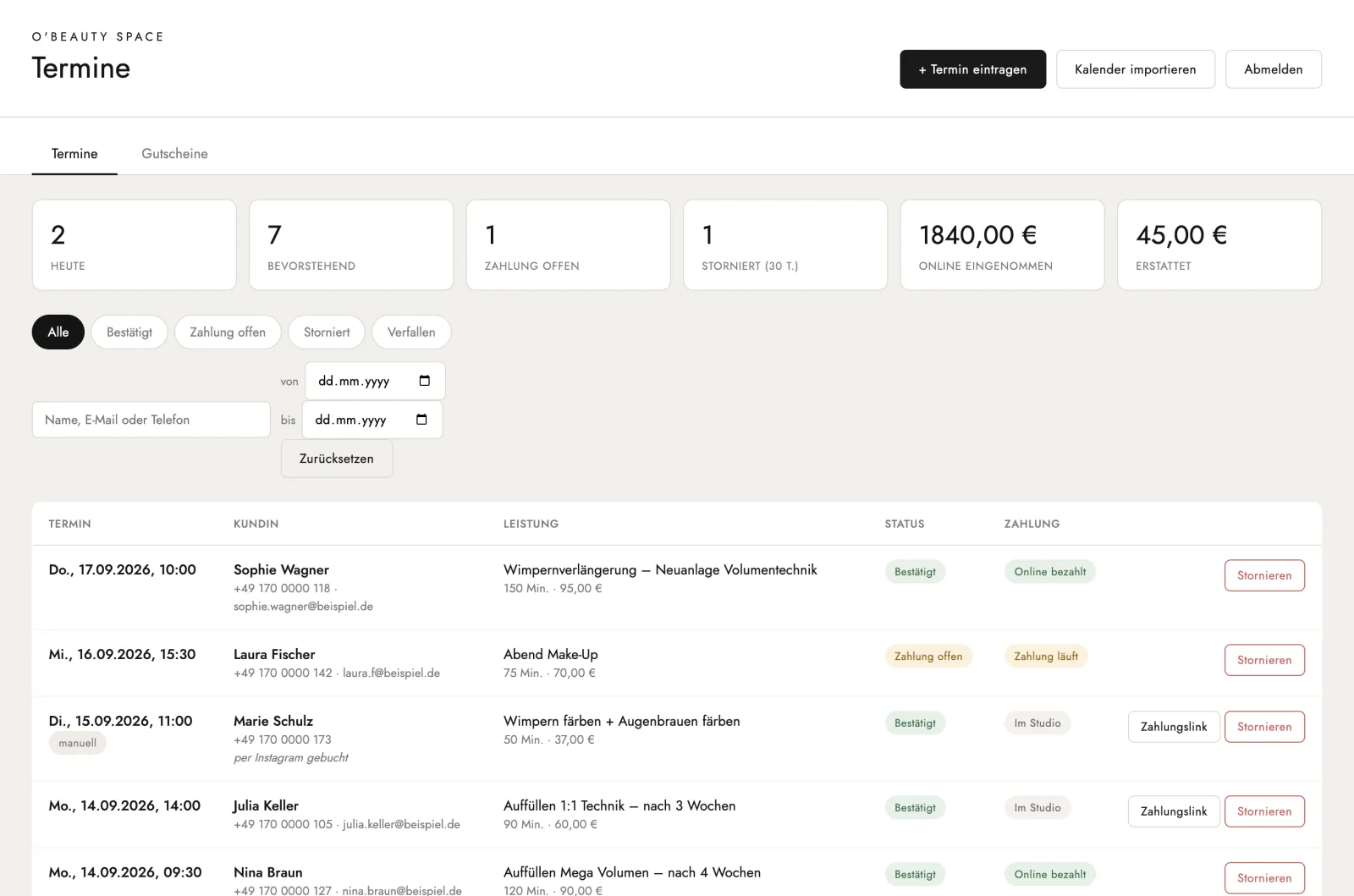Click the O'BEAUTY SPACE brand text
The width and height of the screenshot is (1354, 896).
pos(98,37)
